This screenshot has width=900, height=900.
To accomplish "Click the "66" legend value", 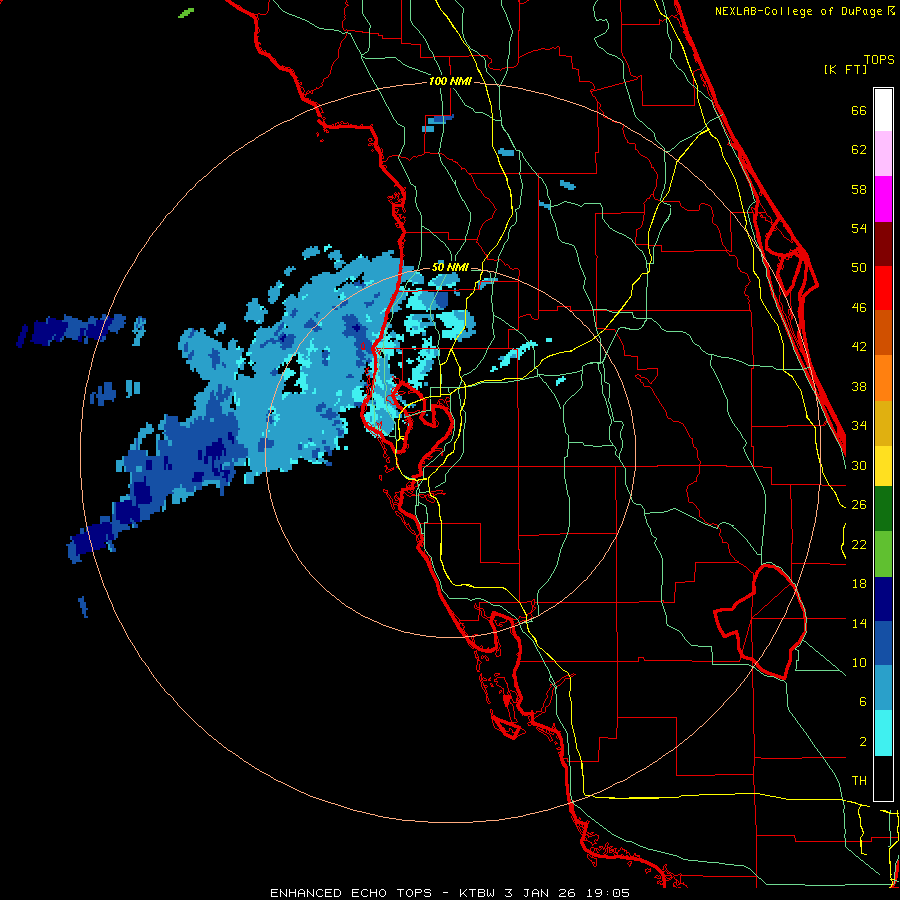I will tap(859, 111).
